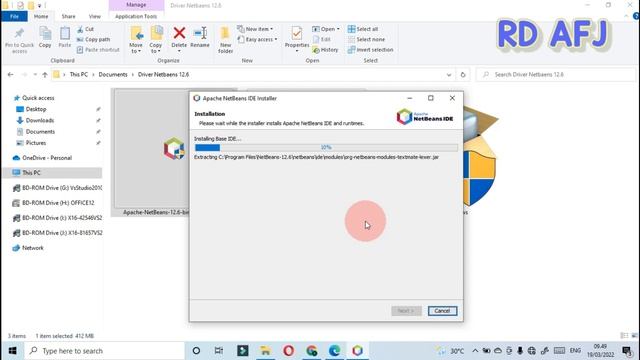This screenshot has width=640, height=360.
Task: Open the File tab
Action: (x=14, y=16)
